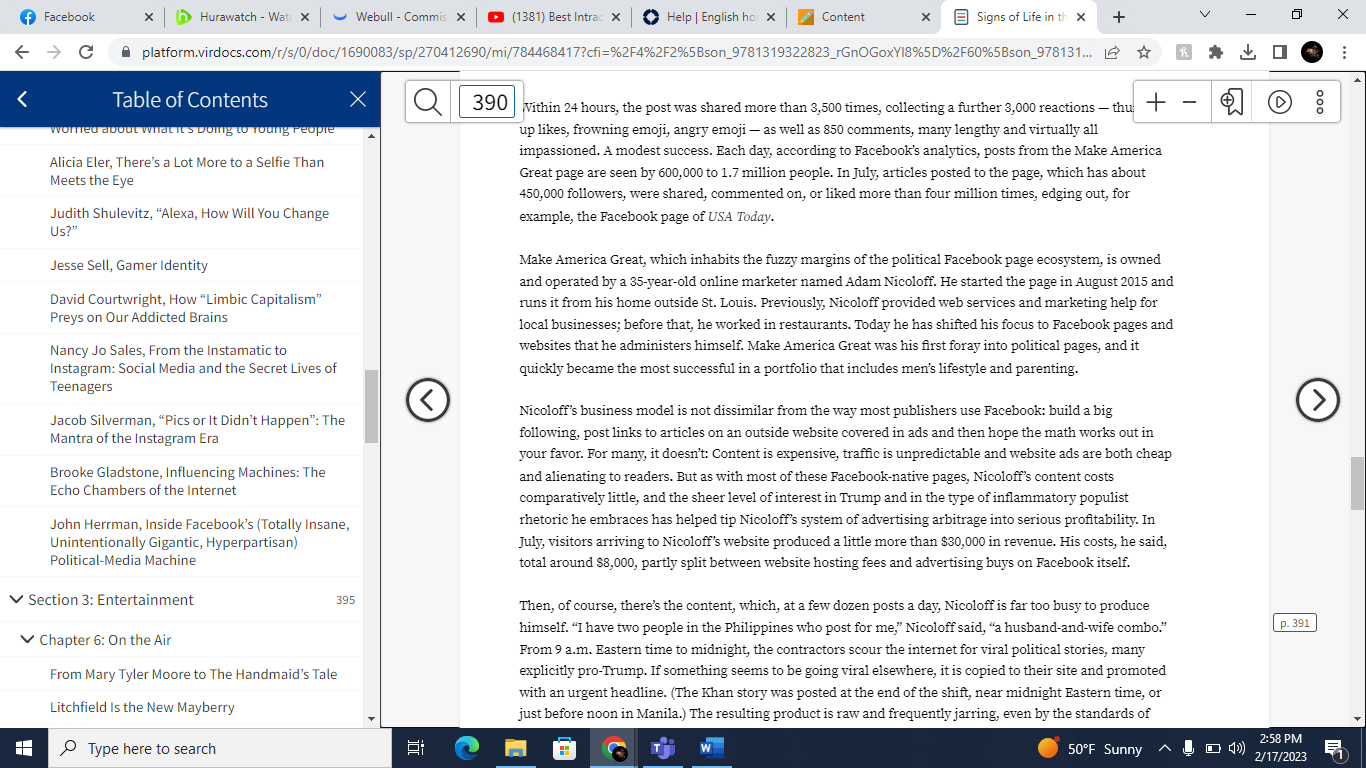Viewport: 1366px width, 768px height.
Task: Share this page icon in address bar
Action: (x=1112, y=52)
